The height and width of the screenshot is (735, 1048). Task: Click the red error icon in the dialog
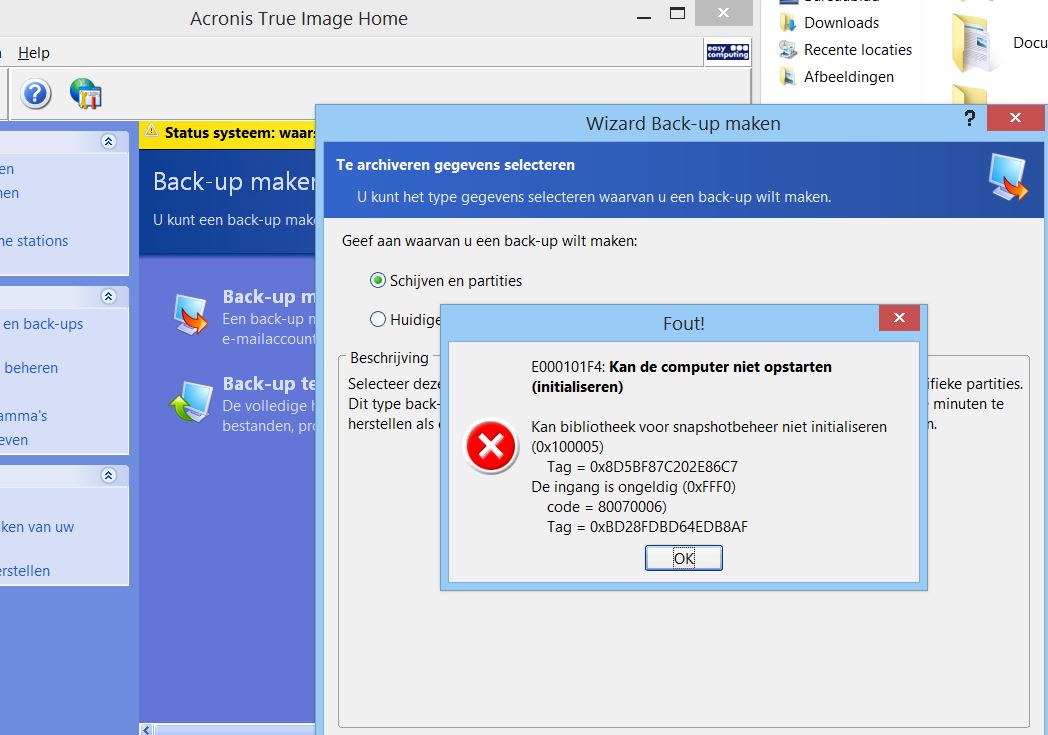point(491,446)
